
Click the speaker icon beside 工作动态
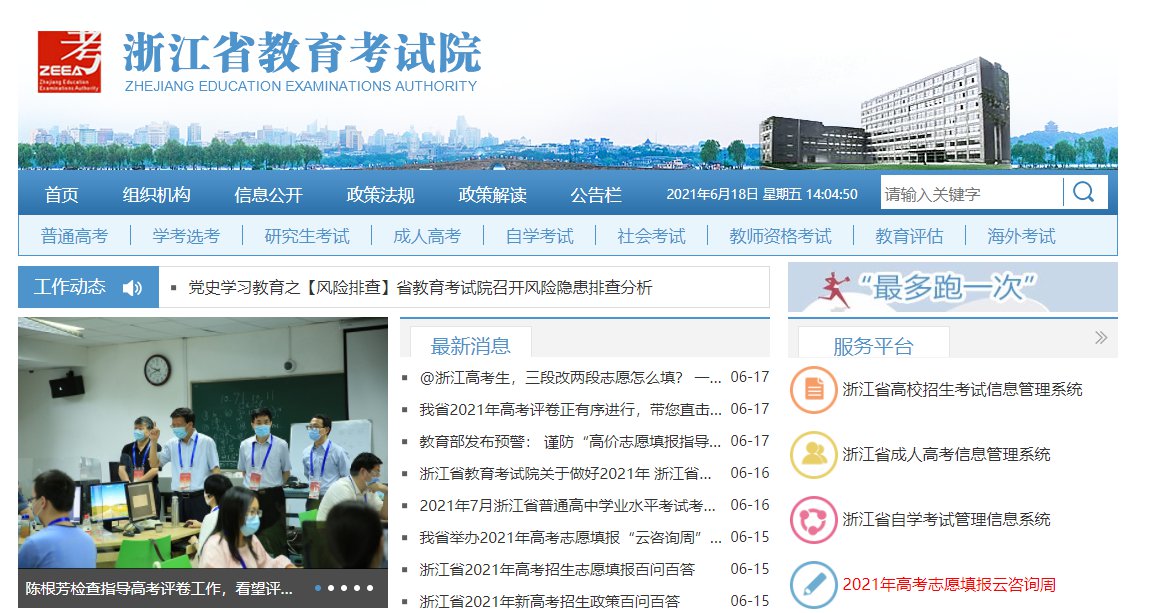coord(132,288)
